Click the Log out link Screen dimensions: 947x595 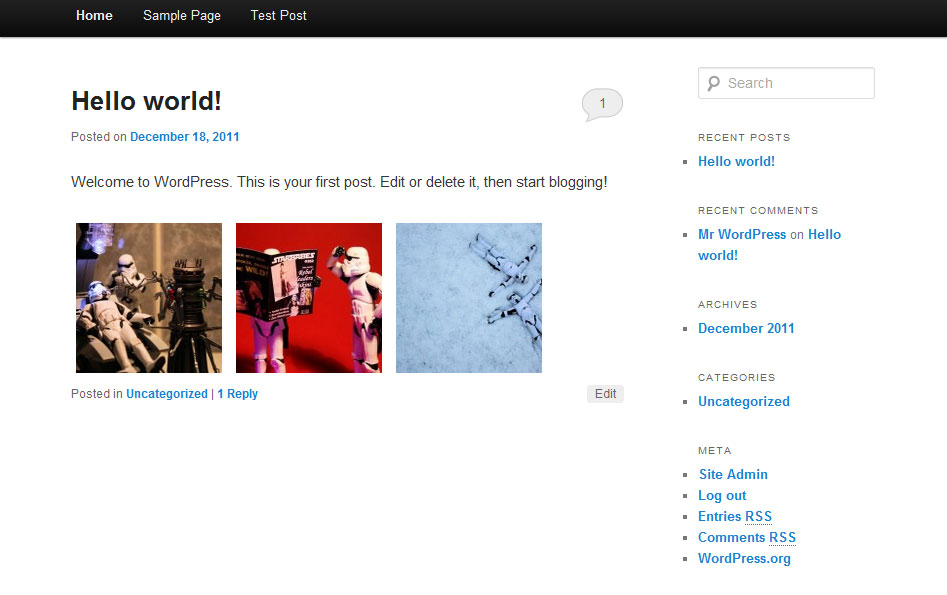click(x=722, y=496)
